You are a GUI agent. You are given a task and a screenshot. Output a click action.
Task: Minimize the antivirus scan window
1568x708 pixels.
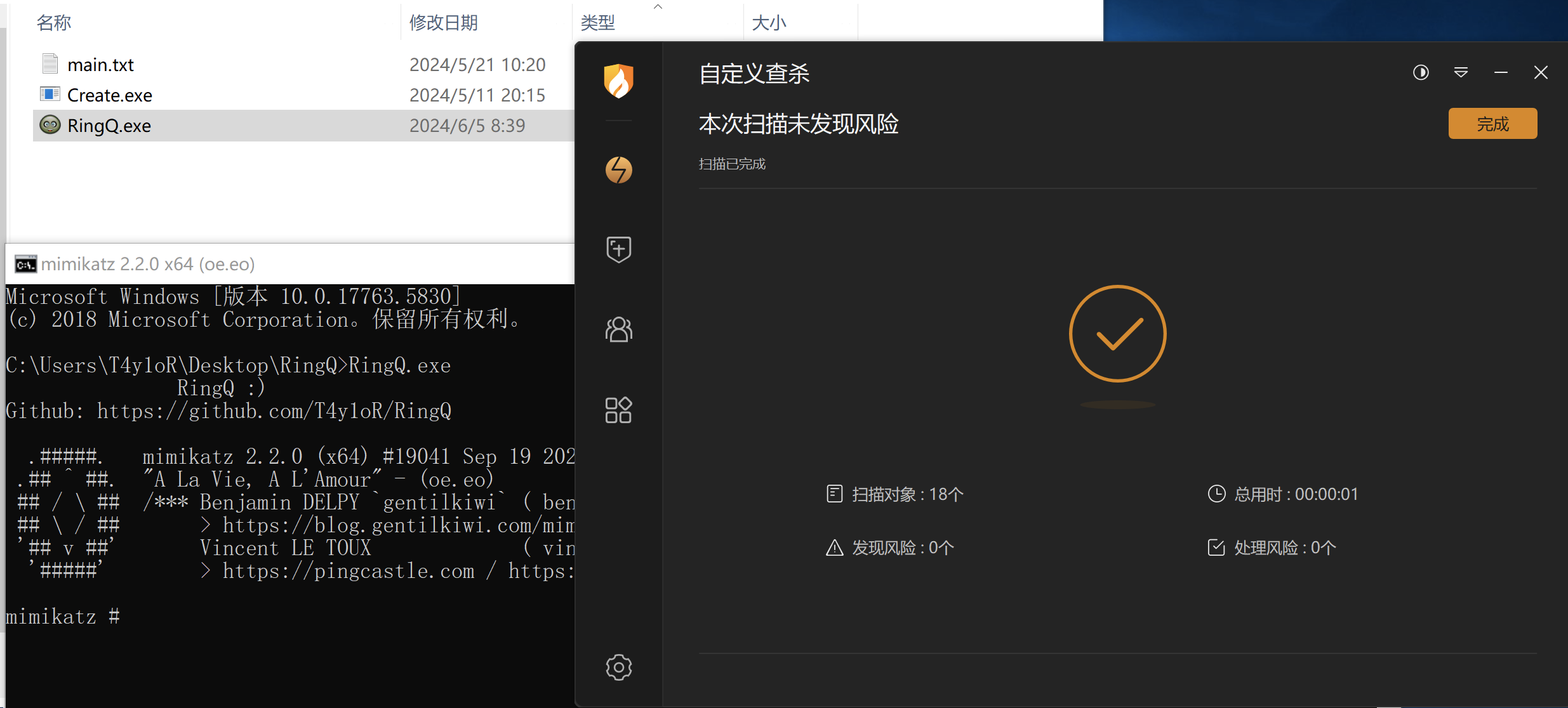1501,73
